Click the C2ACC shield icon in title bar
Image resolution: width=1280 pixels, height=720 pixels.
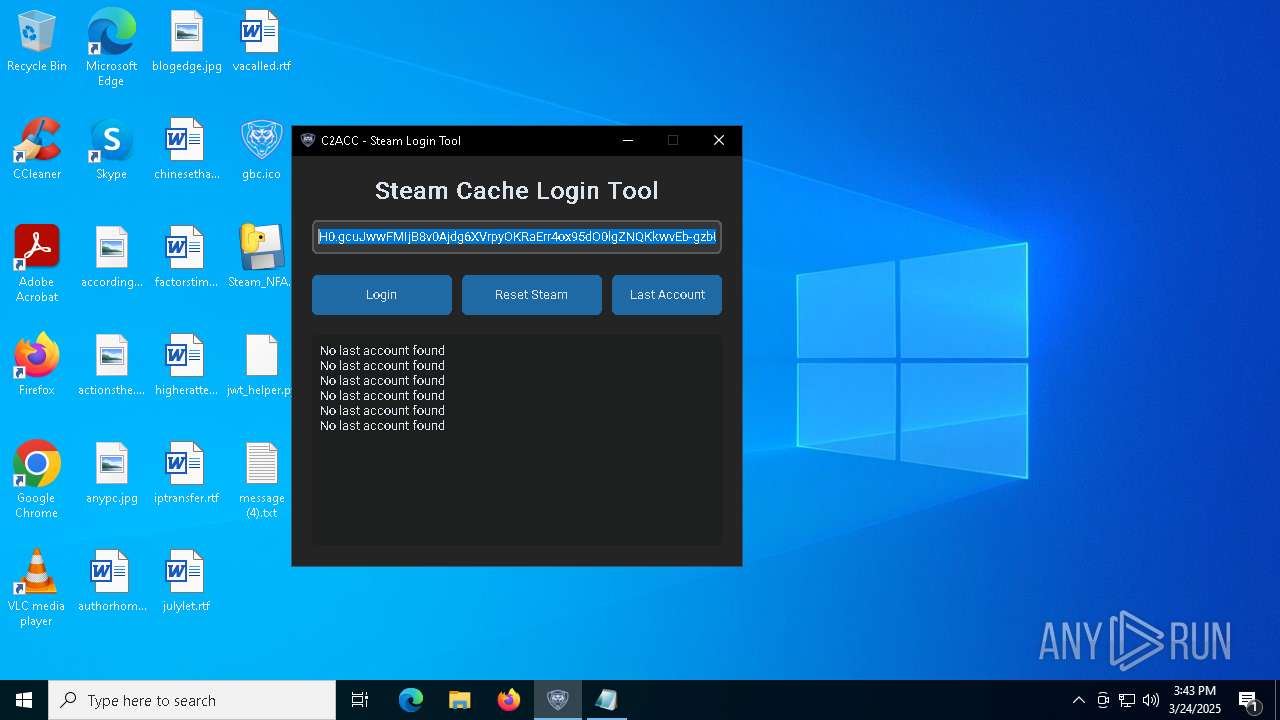[x=308, y=140]
